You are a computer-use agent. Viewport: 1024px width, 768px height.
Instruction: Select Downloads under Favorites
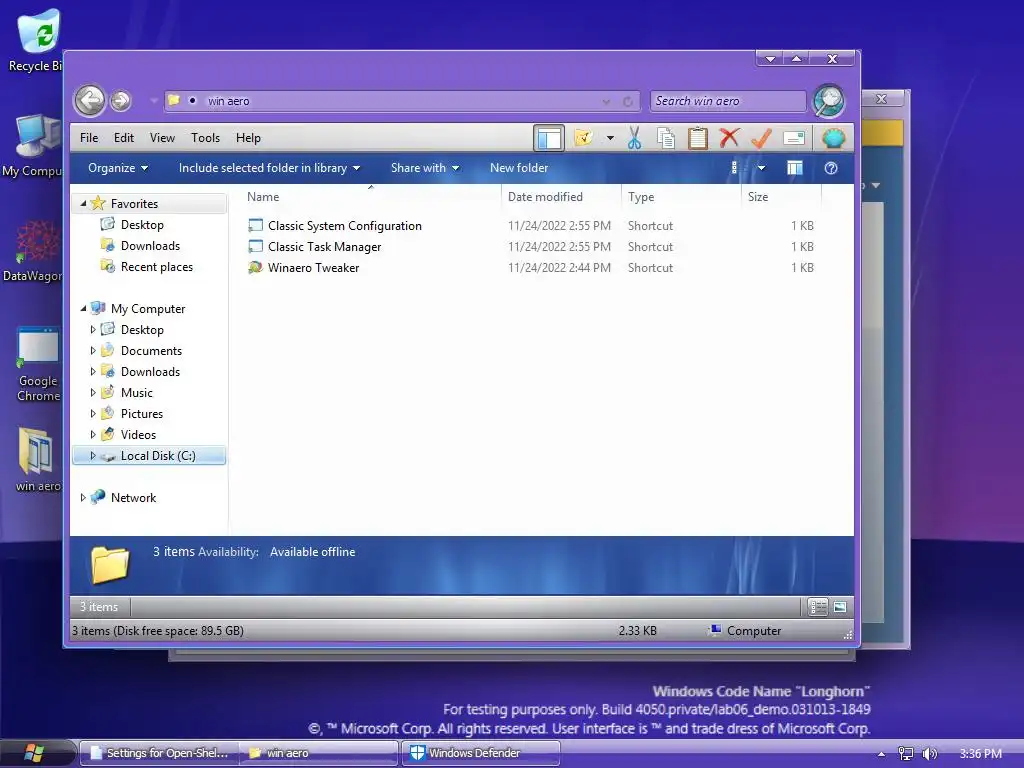[150, 246]
